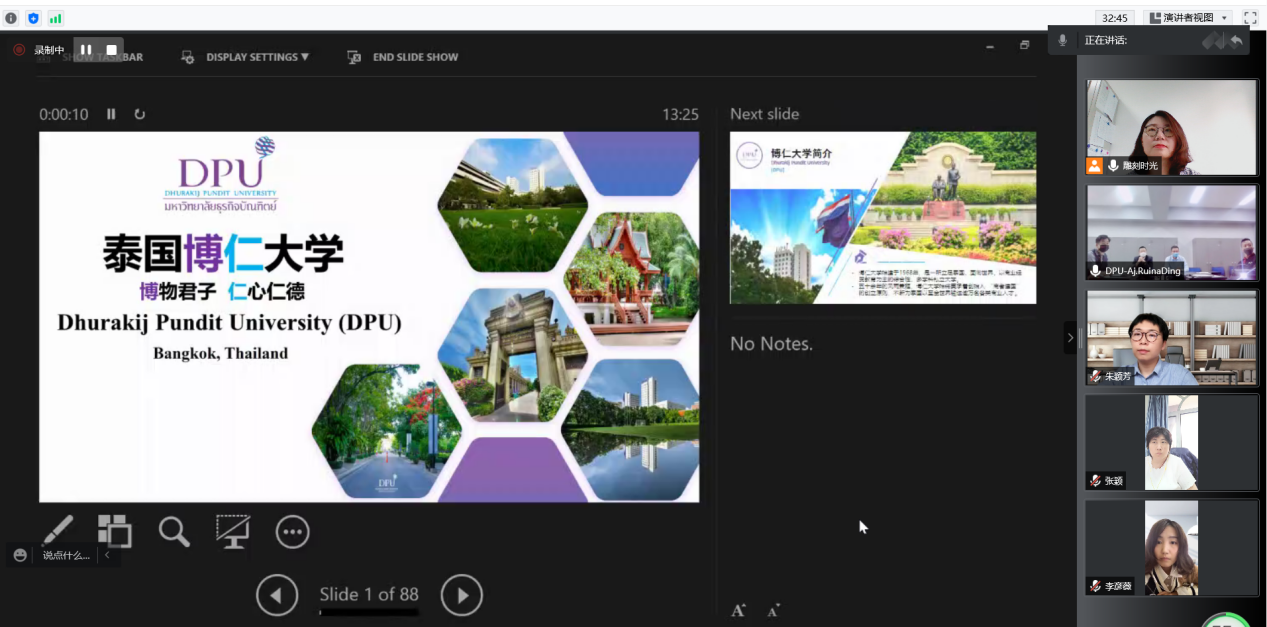Select the pen and laser pointer tool
The image size is (1267, 627).
58,531
